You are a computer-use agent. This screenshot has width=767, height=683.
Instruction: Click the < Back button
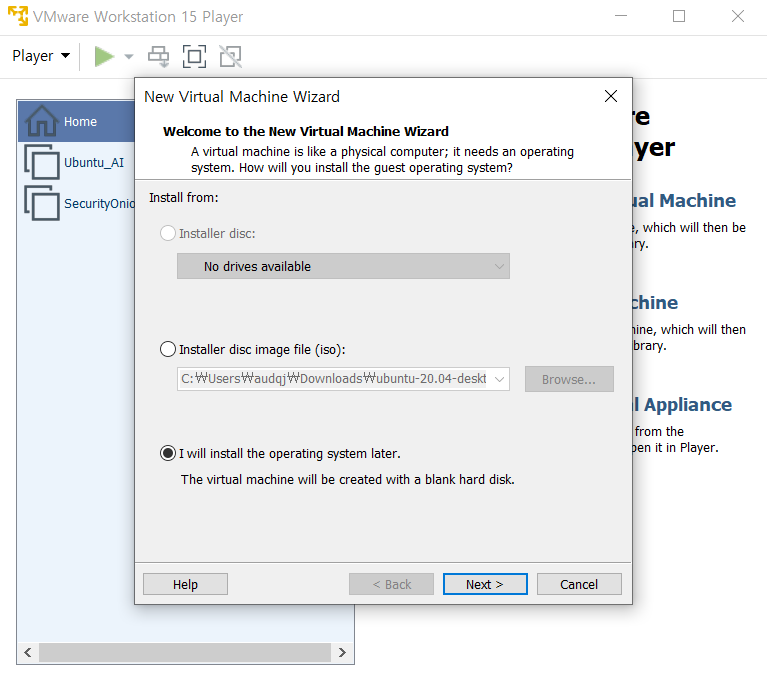click(391, 584)
